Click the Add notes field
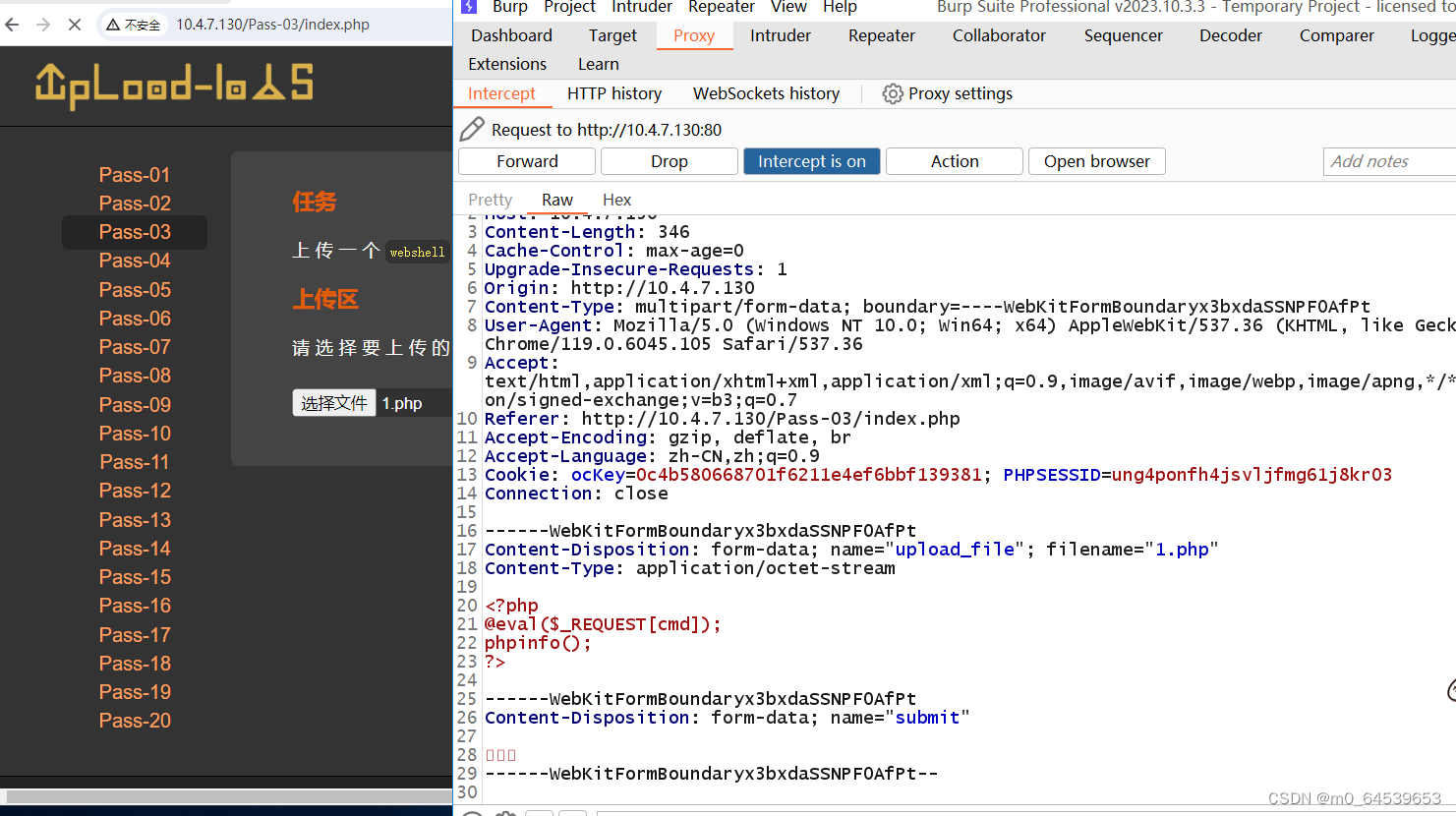The image size is (1456, 816). pyautogui.click(x=1389, y=161)
